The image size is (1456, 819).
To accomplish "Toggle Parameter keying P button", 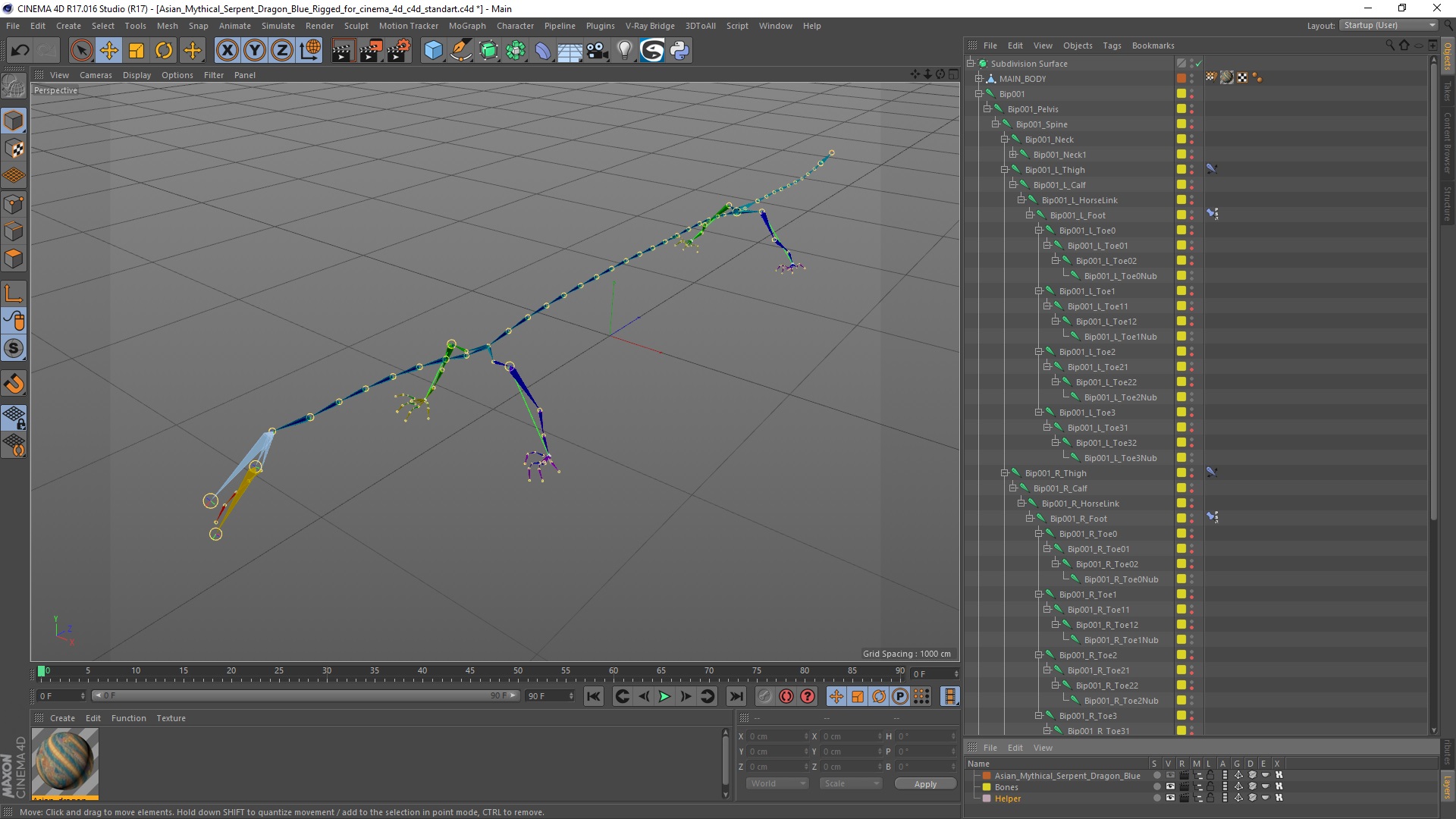I will click(x=900, y=696).
